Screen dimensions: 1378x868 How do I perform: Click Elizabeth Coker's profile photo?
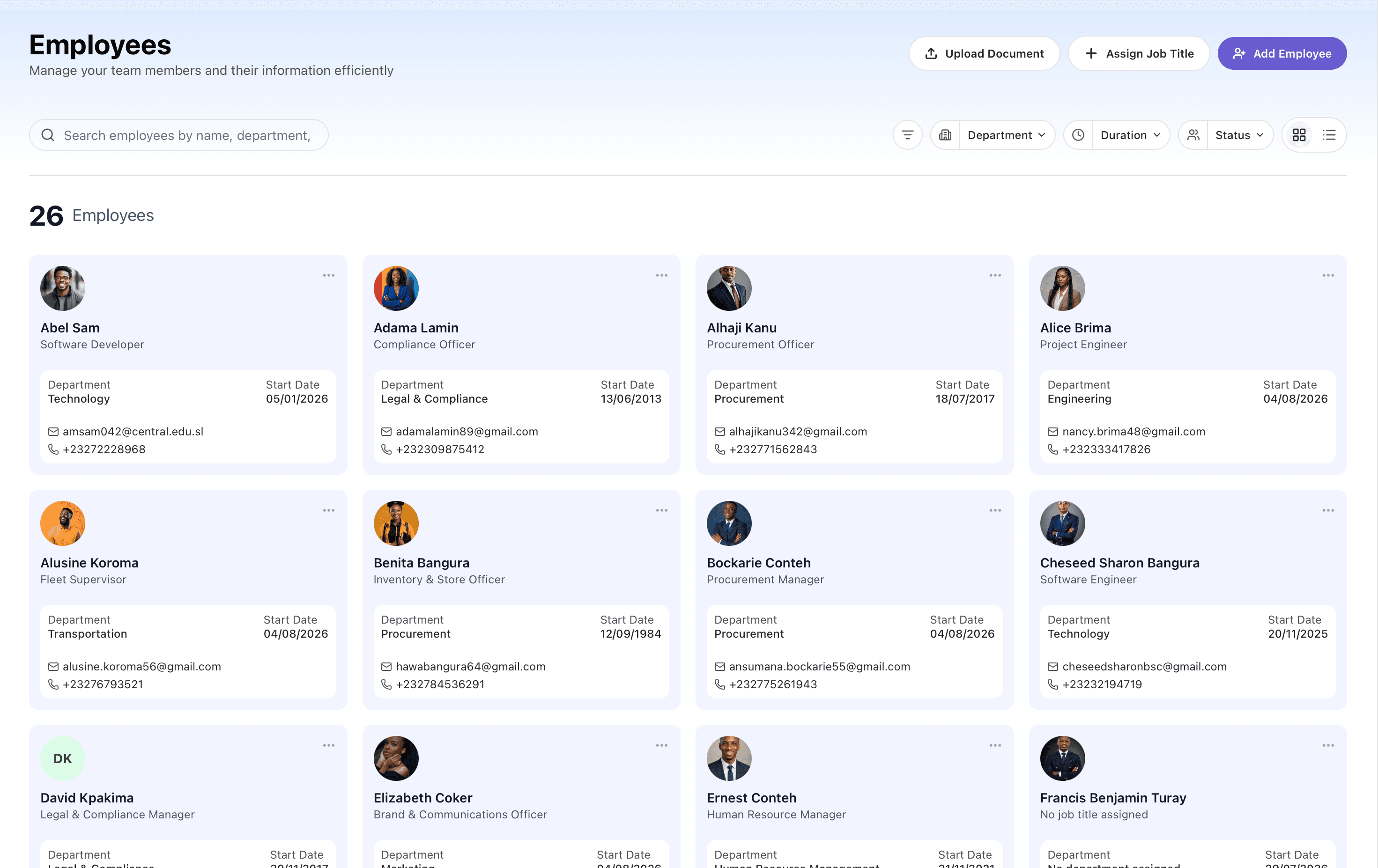396,759
